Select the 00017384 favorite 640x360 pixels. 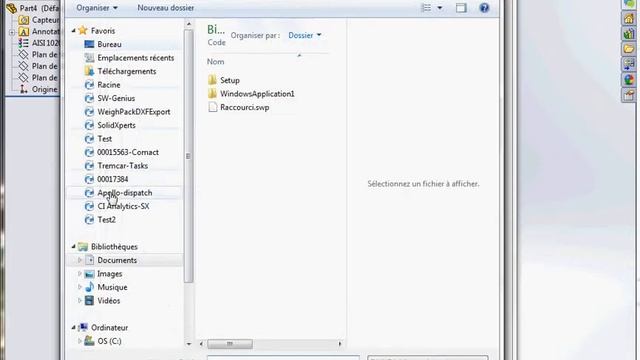[113, 179]
